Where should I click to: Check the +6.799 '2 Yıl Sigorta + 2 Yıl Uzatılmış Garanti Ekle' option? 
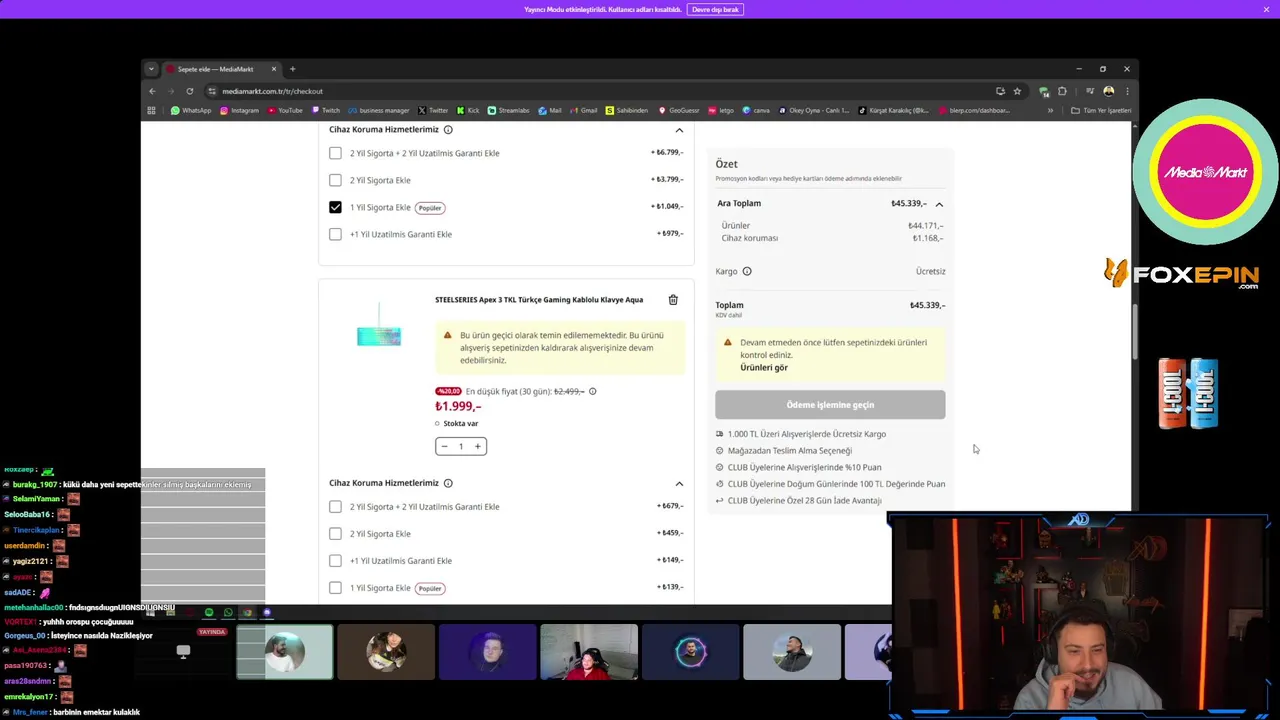pos(335,153)
